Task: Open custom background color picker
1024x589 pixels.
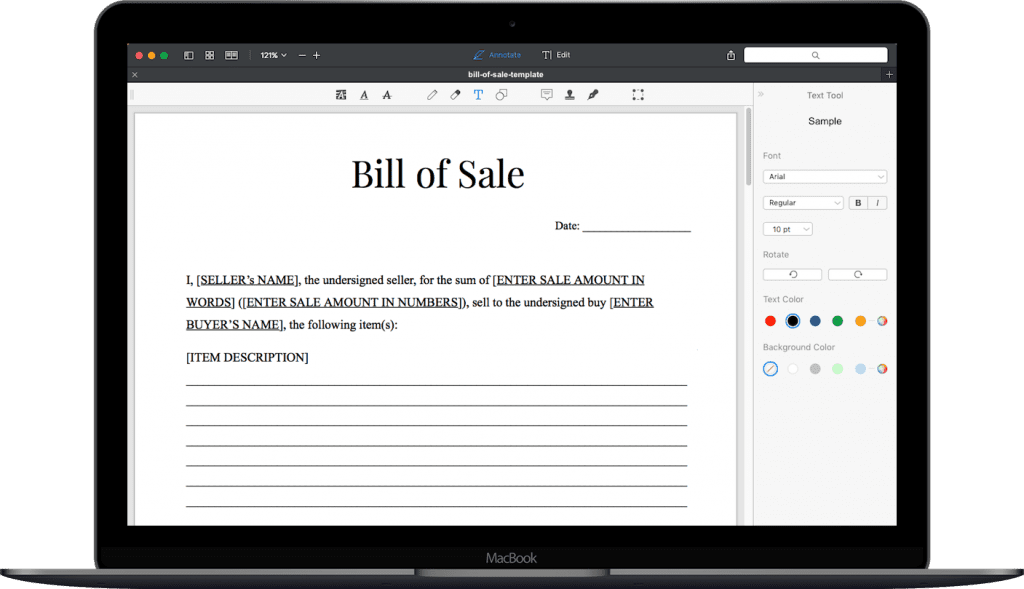Action: coord(882,369)
